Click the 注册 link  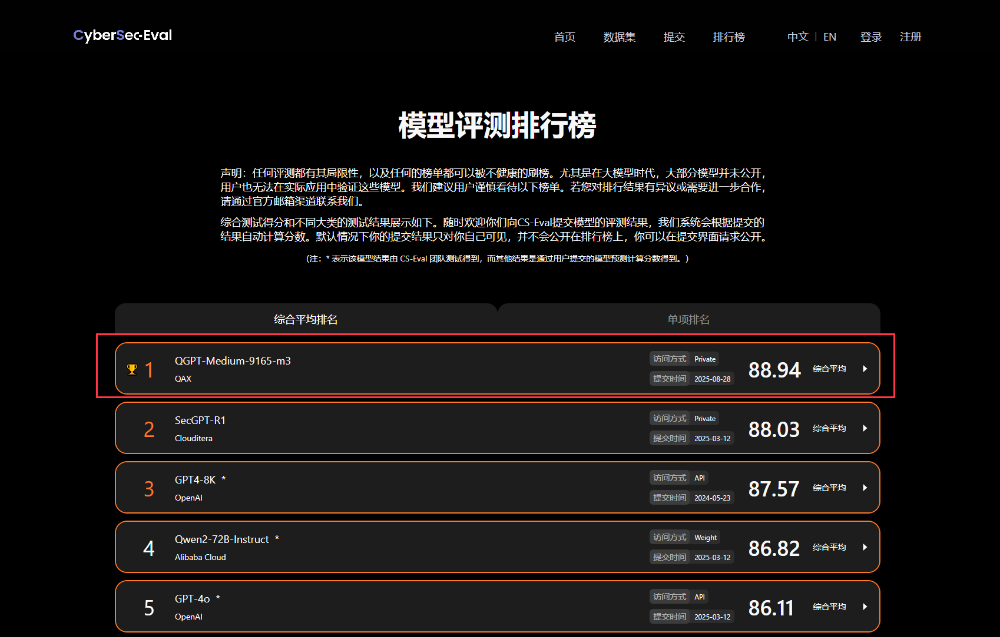(911, 37)
